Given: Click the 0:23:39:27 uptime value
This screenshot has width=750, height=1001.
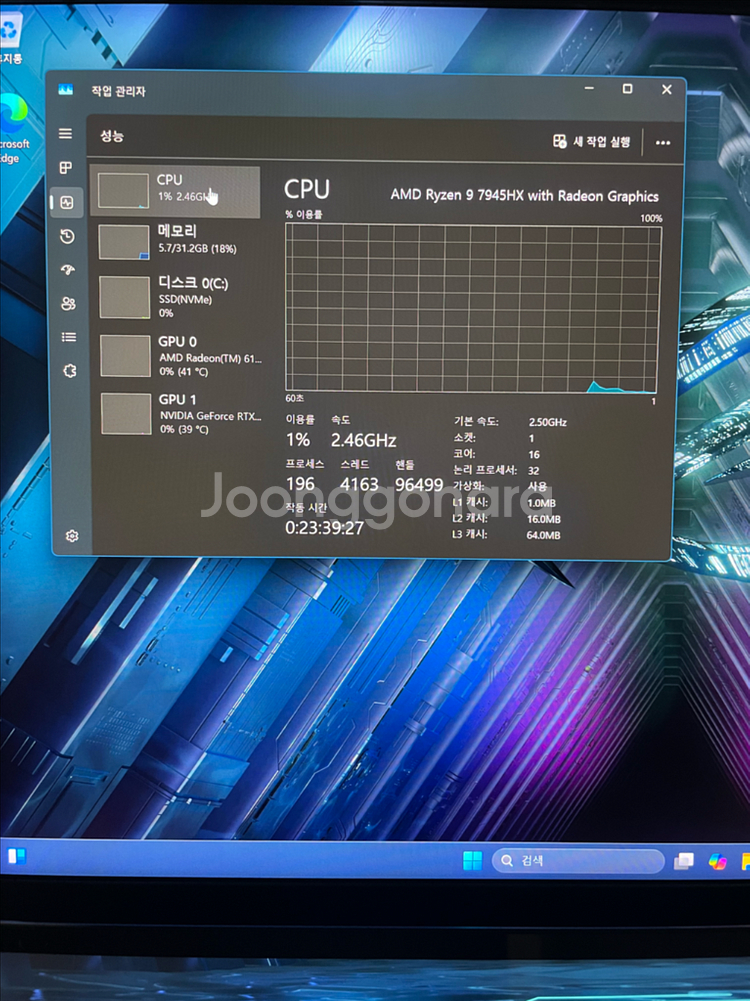Looking at the screenshot, I should tap(324, 528).
